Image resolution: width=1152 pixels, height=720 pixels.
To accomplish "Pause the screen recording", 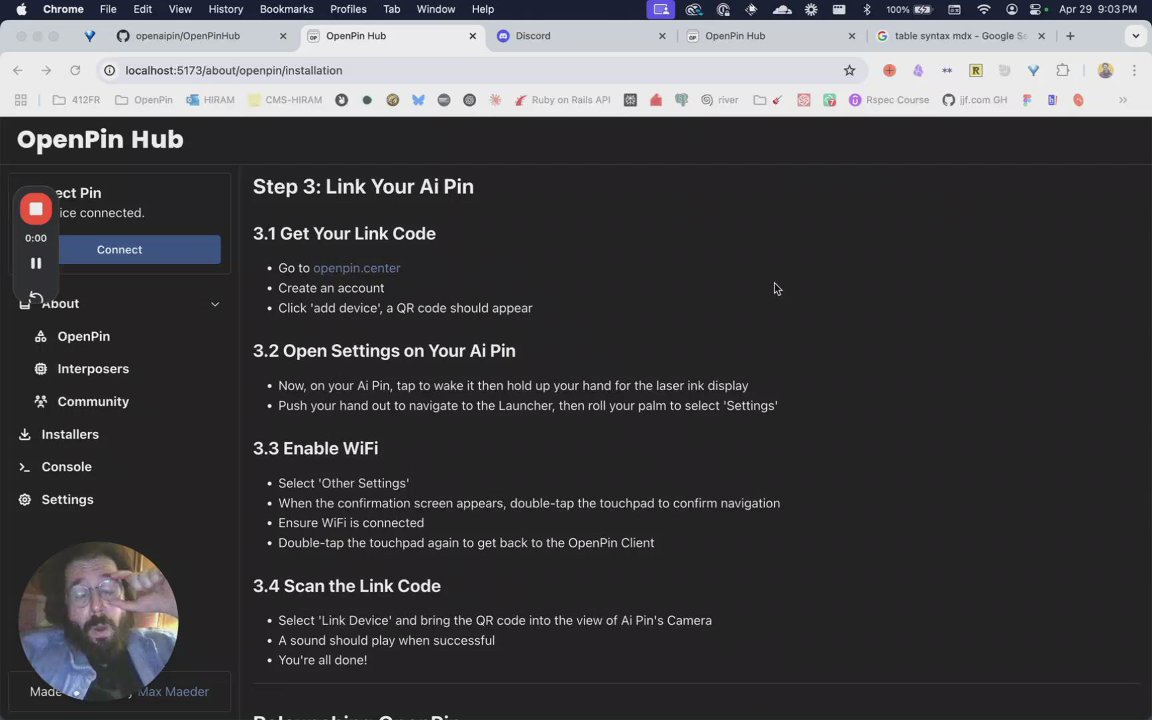I will pyautogui.click(x=35, y=263).
